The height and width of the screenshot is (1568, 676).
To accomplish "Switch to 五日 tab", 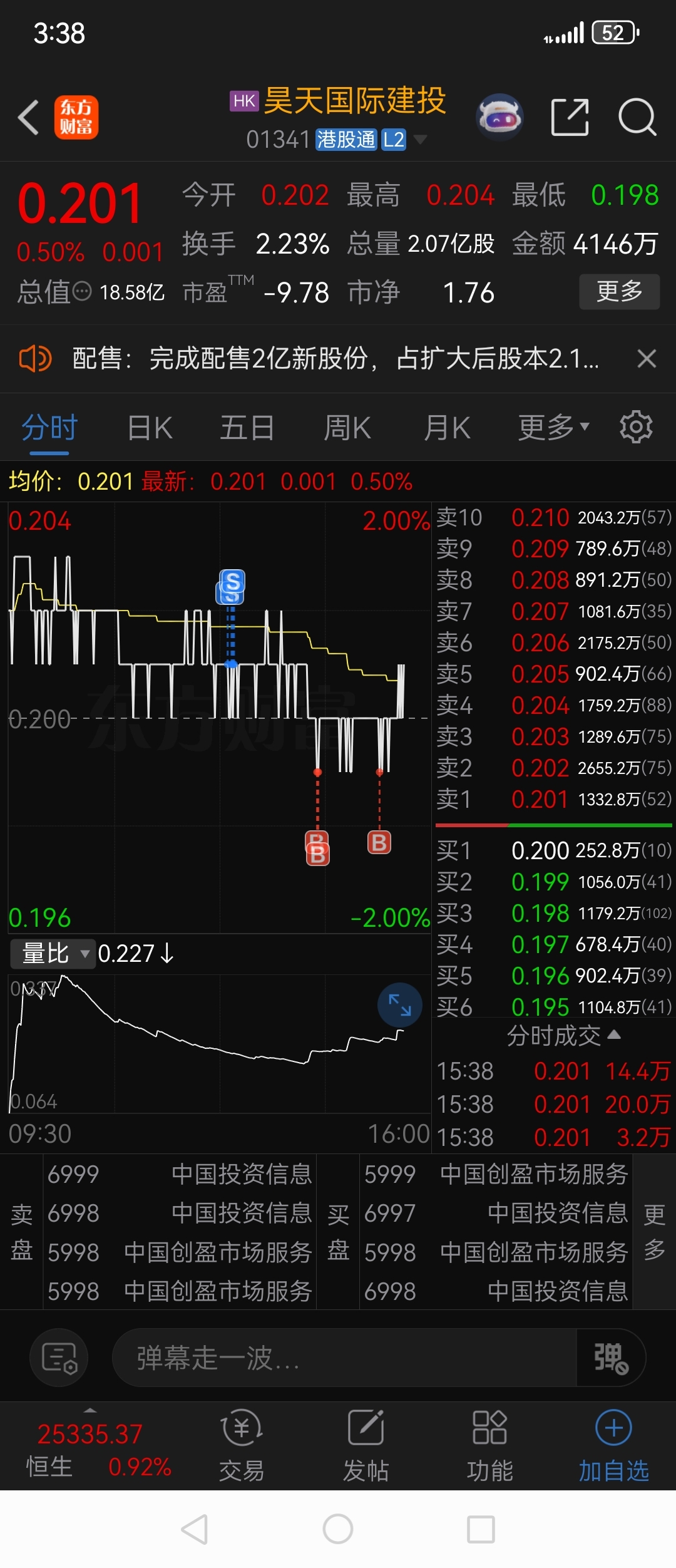I will 247,428.
